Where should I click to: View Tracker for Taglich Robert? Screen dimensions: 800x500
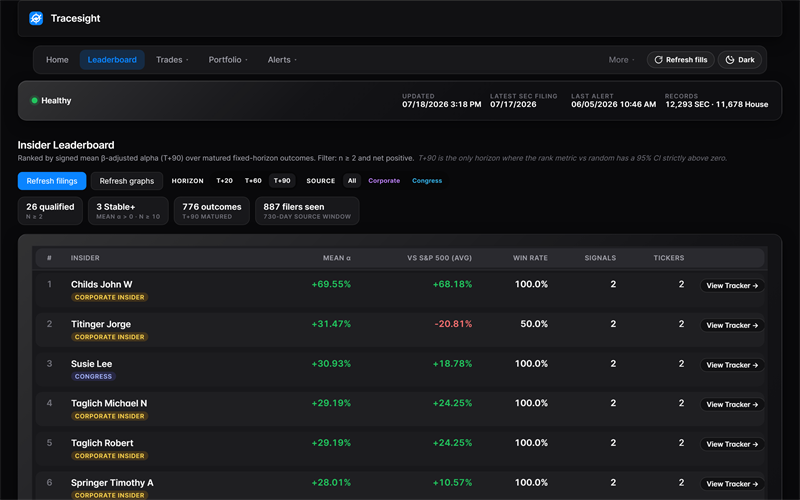click(x=732, y=444)
